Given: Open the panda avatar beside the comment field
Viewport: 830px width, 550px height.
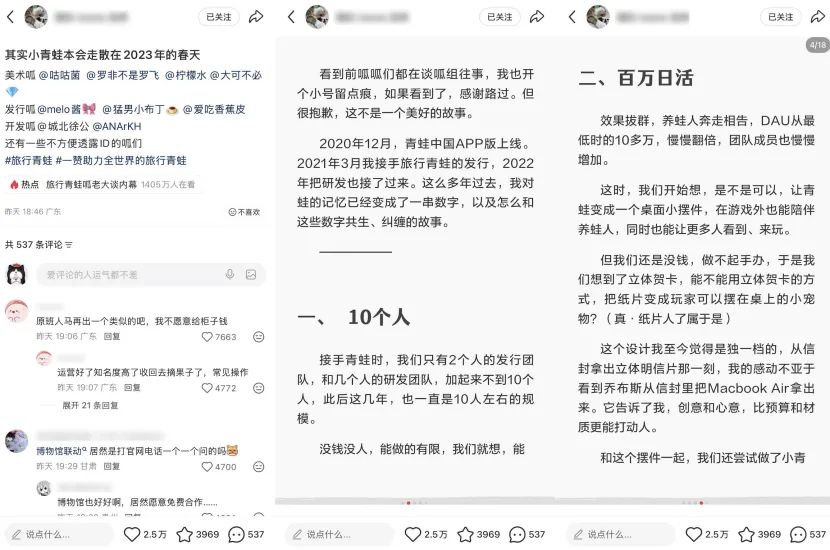Looking at the screenshot, I should tap(16, 274).
